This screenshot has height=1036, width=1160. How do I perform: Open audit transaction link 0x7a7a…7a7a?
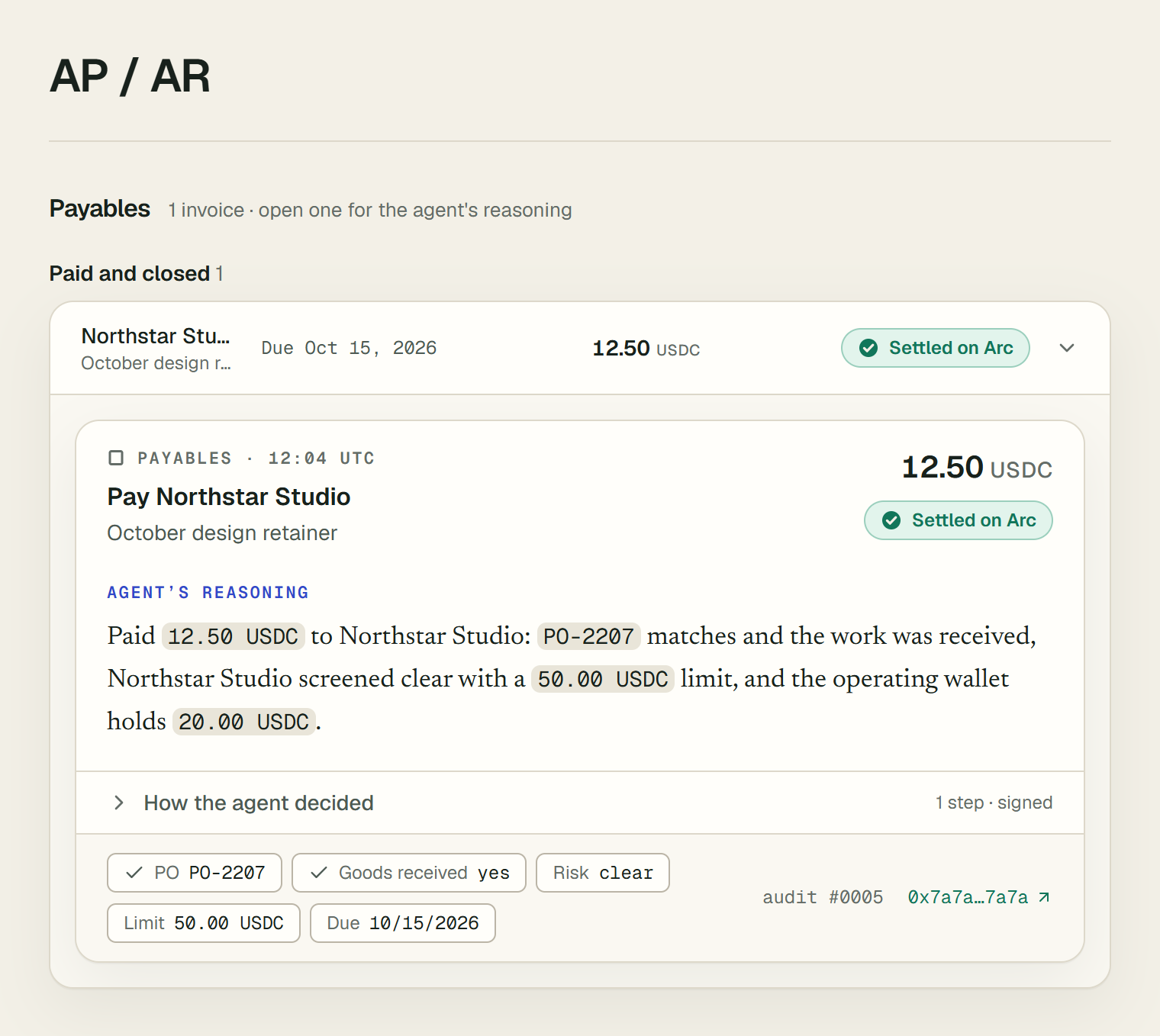tap(979, 897)
